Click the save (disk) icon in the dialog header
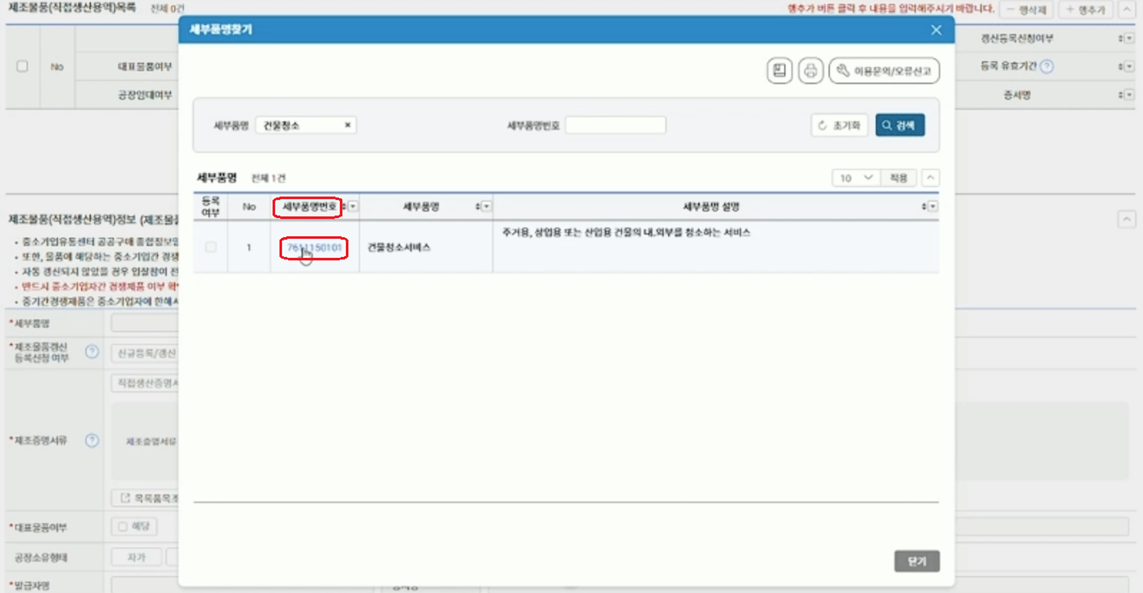Viewport: 1143px width, 593px height. (778, 70)
